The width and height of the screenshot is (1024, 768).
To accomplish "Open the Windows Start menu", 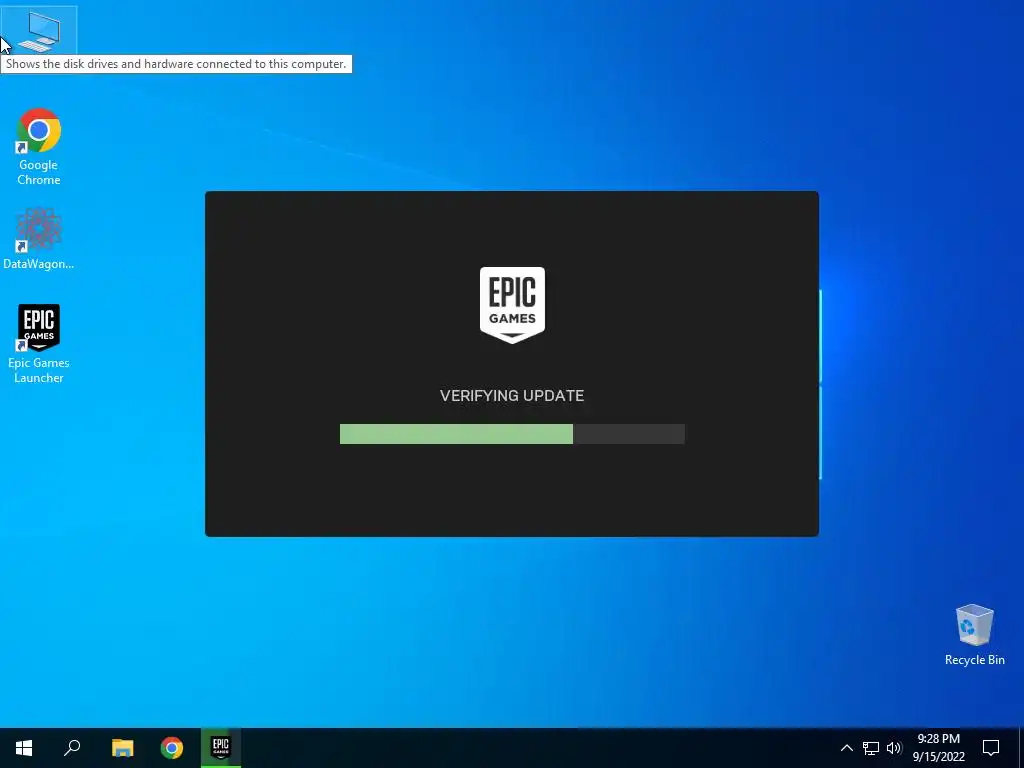I will (x=24, y=748).
